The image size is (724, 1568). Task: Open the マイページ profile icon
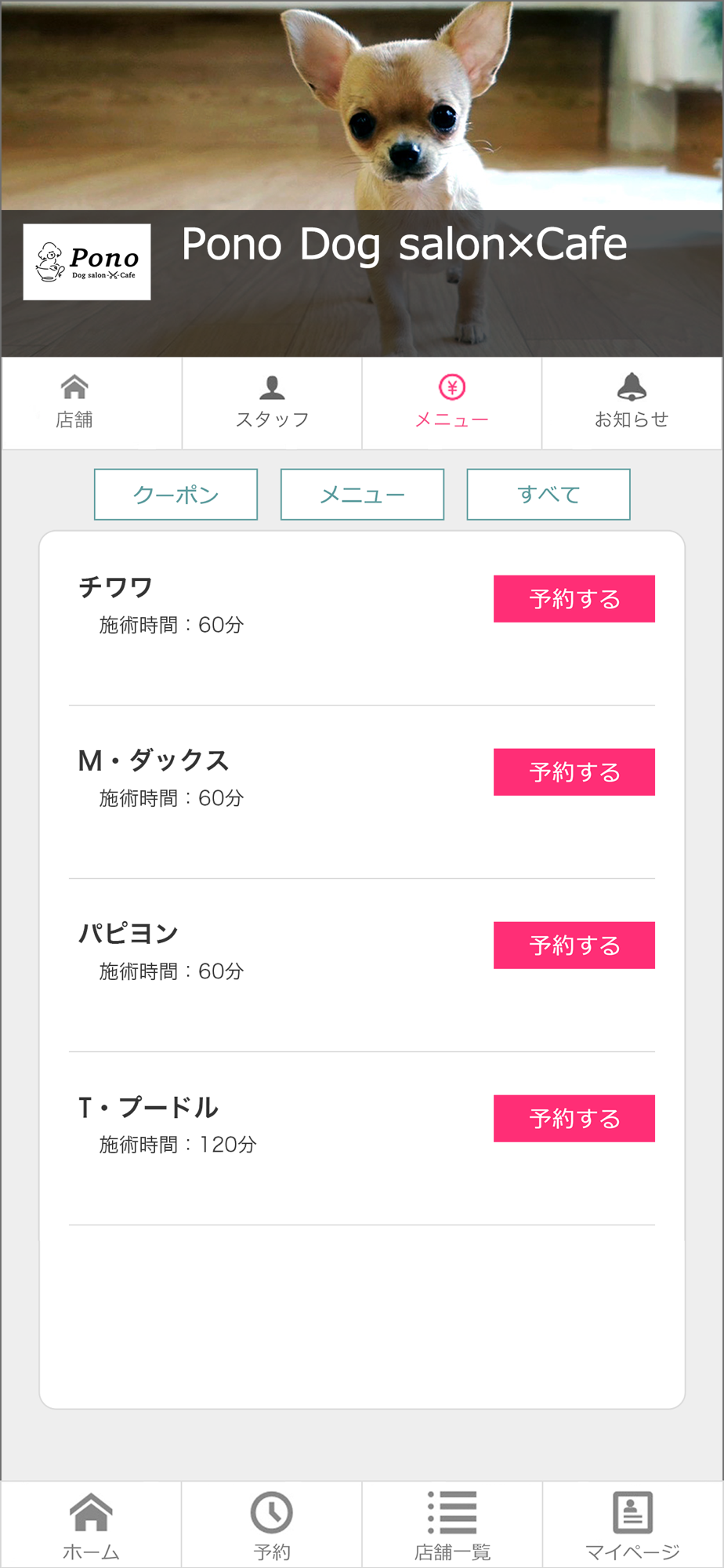coord(632,1512)
